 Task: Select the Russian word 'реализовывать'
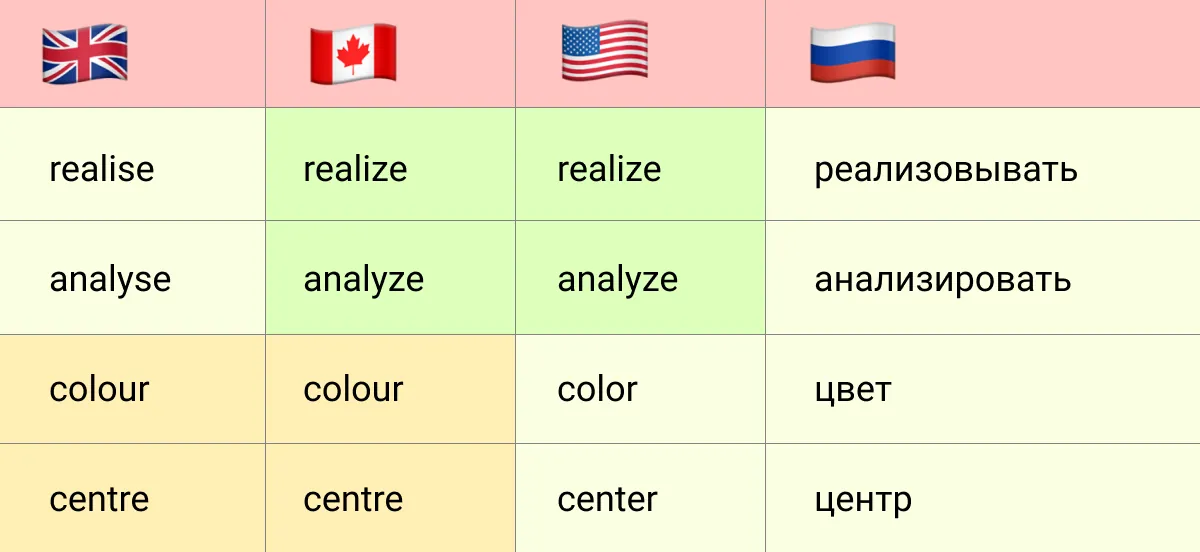coord(946,169)
